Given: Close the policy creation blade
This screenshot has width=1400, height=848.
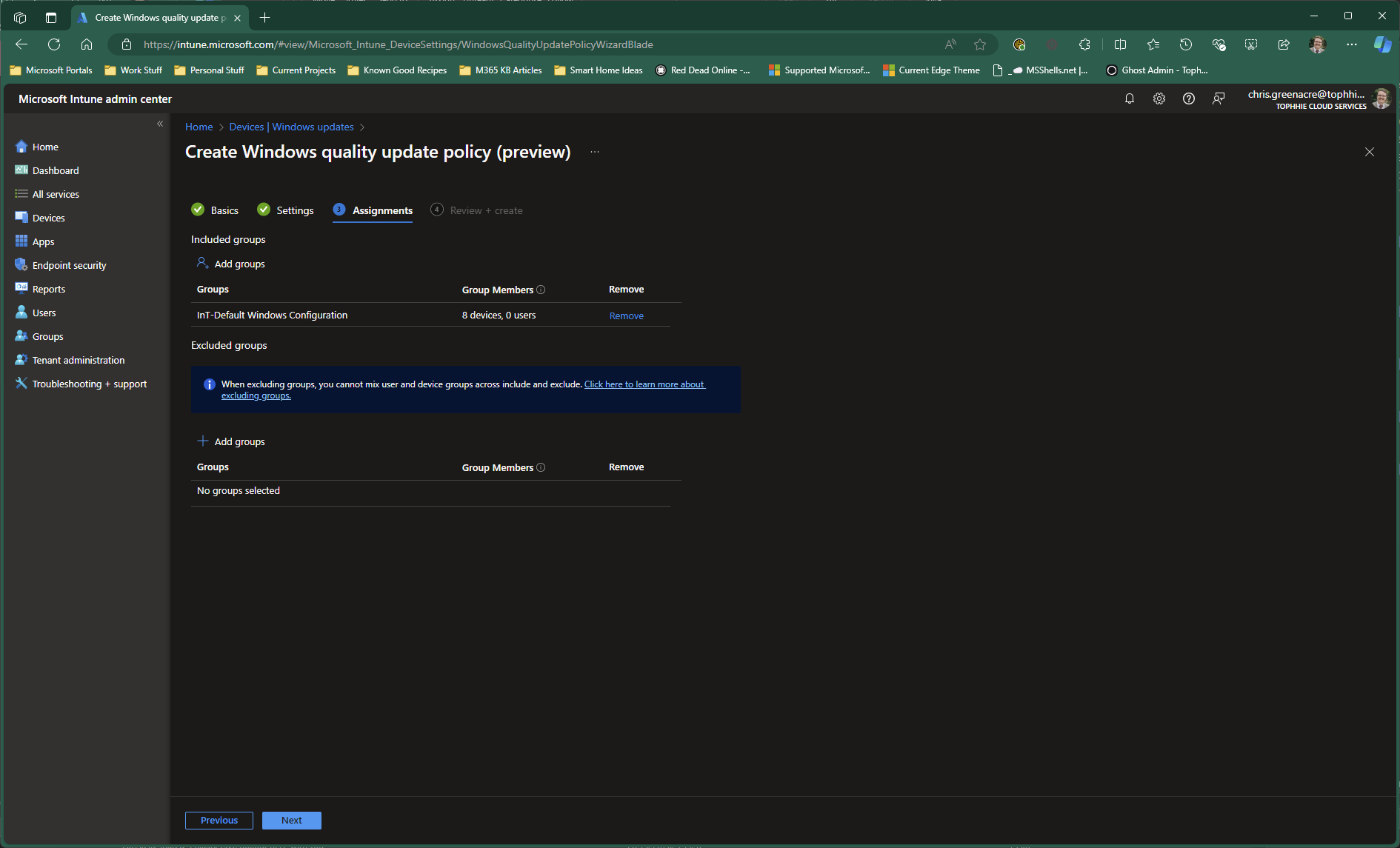Looking at the screenshot, I should pos(1370,152).
